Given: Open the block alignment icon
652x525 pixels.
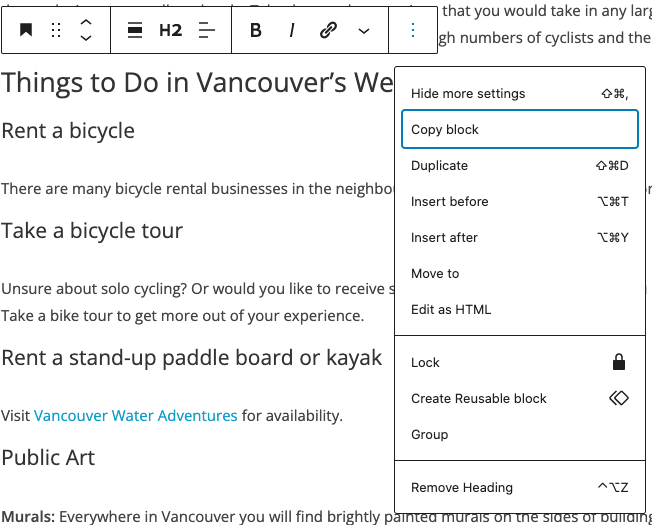Looking at the screenshot, I should pos(135,30).
